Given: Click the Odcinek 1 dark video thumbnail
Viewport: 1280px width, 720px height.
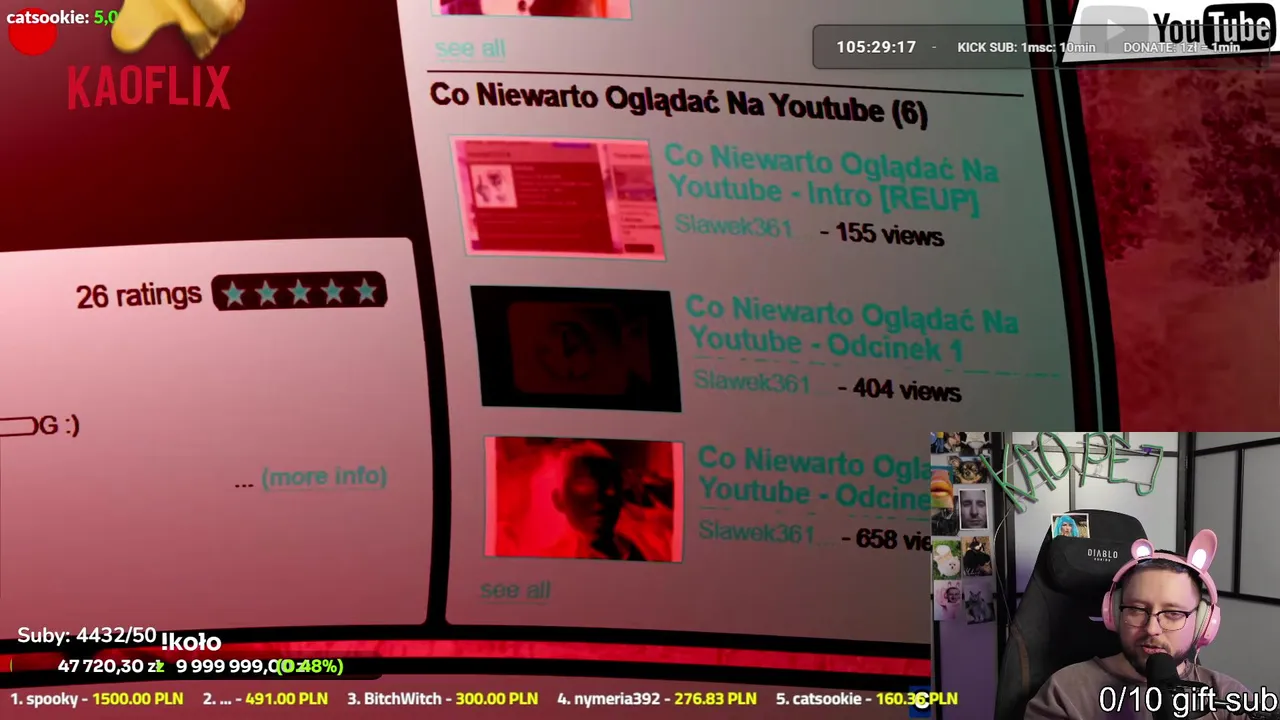Looking at the screenshot, I should [x=576, y=349].
